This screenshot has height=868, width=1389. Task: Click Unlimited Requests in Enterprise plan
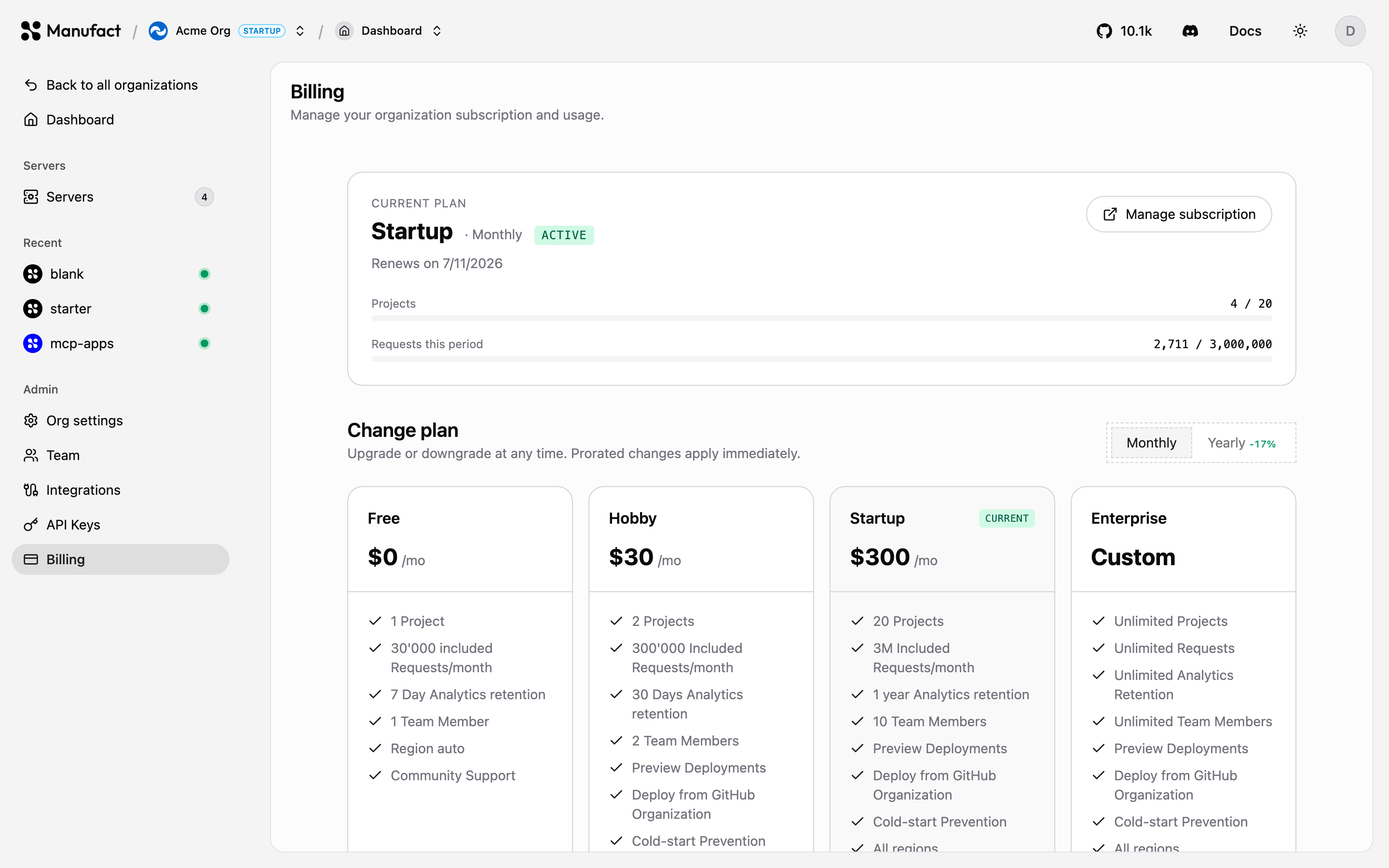(x=1174, y=648)
